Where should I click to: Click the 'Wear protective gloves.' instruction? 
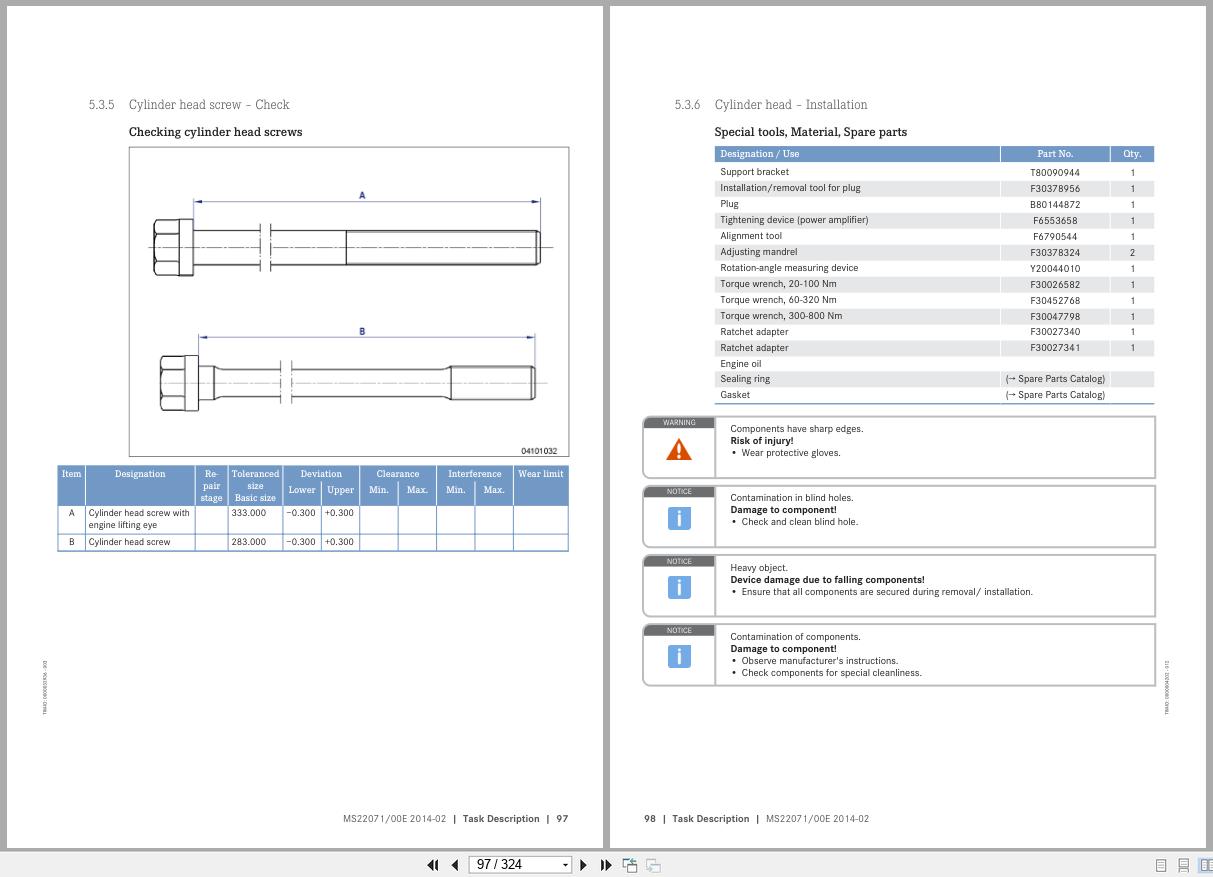(x=791, y=453)
